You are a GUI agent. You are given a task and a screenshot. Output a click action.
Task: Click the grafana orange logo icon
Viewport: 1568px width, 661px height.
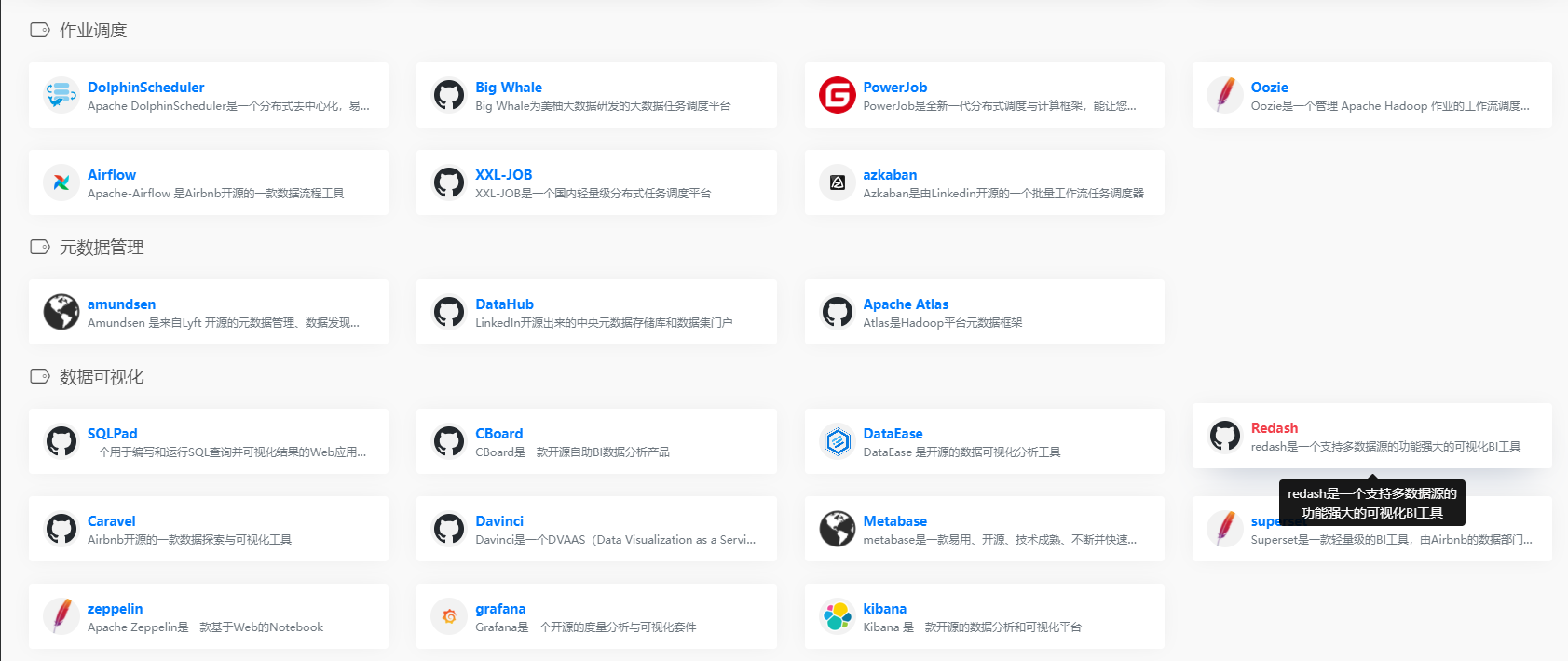[449, 616]
